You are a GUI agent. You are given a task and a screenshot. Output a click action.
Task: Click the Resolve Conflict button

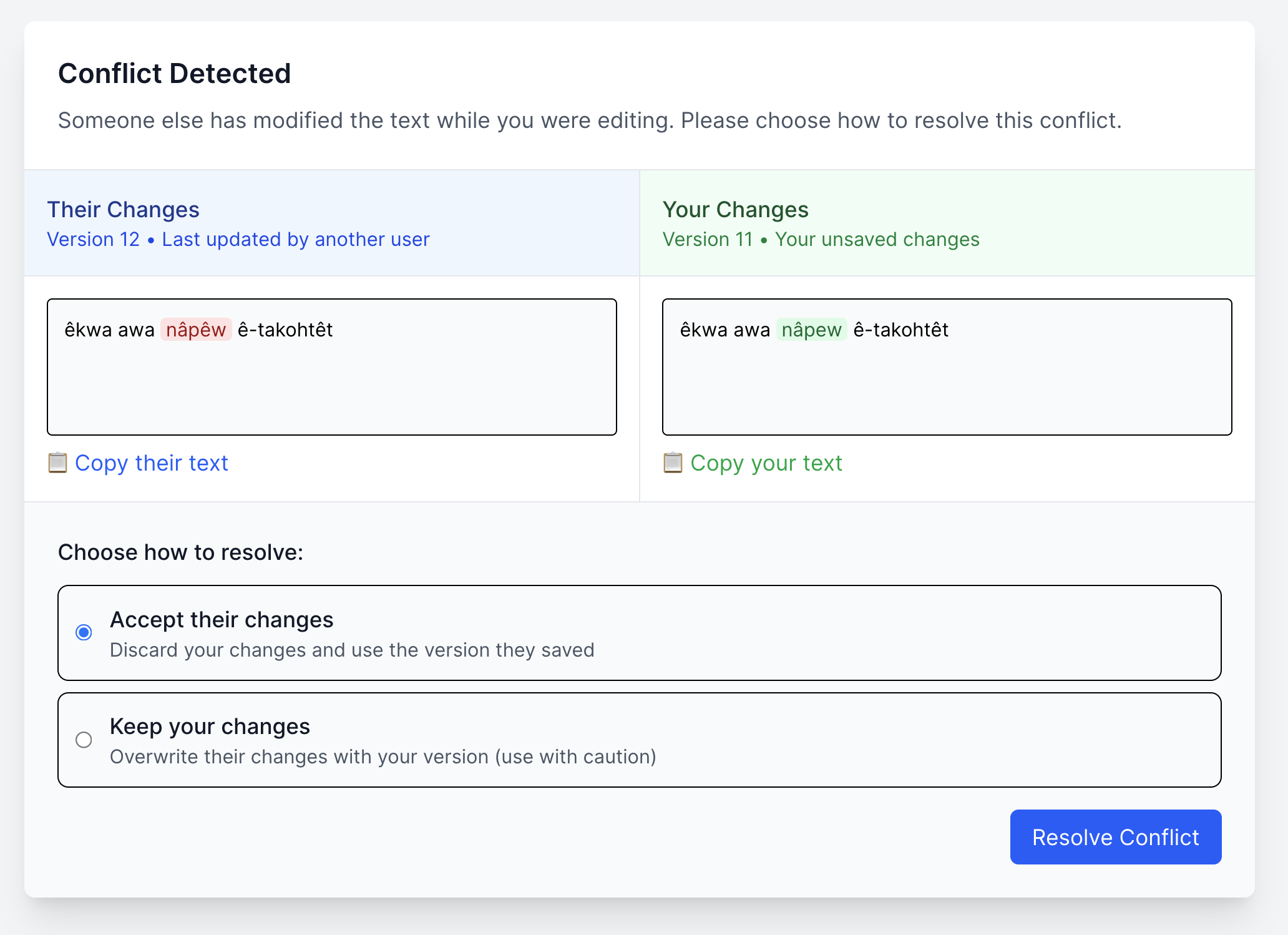pos(1115,837)
